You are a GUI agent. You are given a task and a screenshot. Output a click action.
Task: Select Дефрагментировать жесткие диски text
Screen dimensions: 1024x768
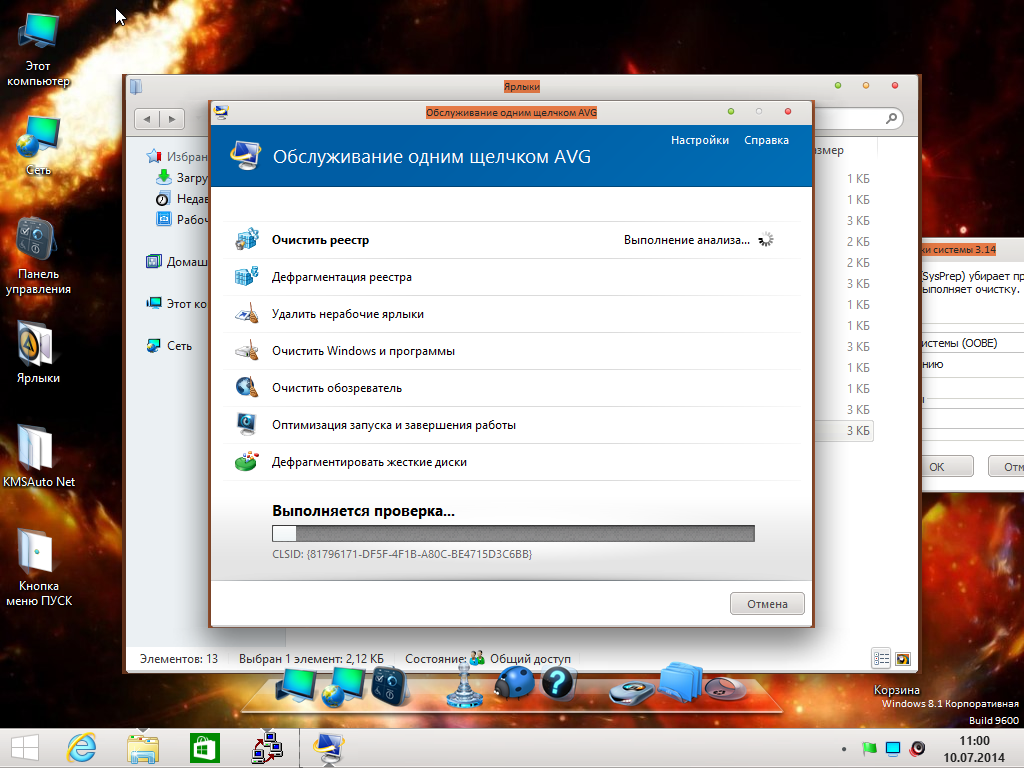pyautogui.click(x=369, y=462)
